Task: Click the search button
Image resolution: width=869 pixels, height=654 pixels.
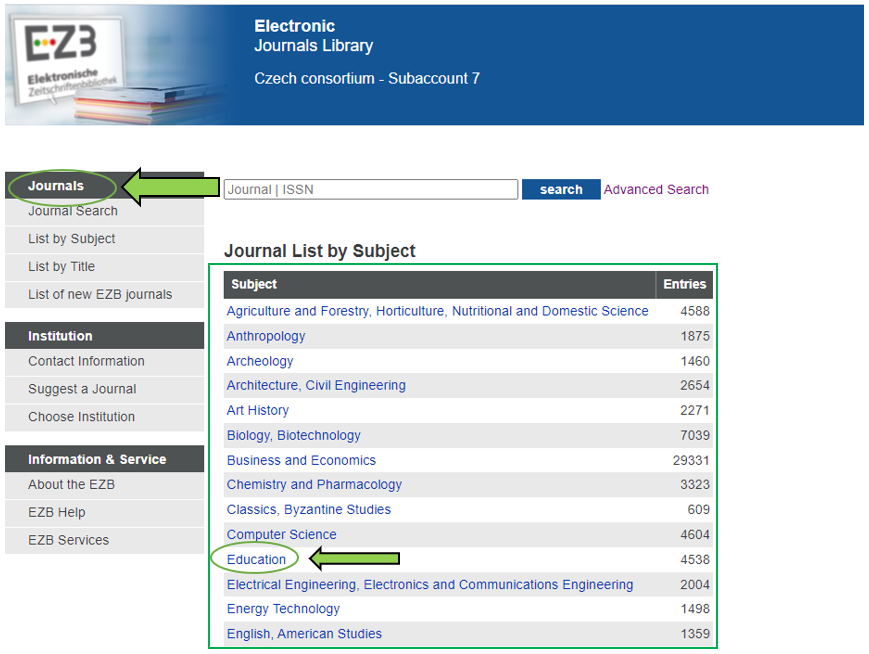Action: tap(561, 190)
